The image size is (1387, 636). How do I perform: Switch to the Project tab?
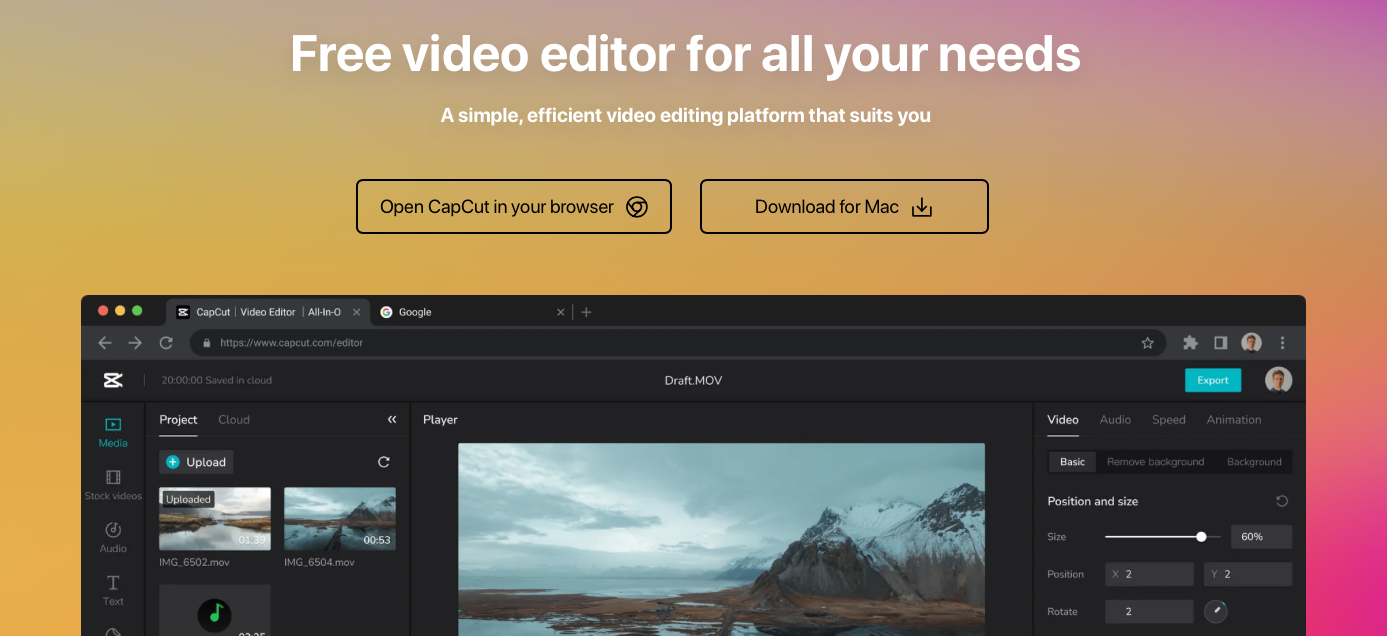click(x=179, y=420)
